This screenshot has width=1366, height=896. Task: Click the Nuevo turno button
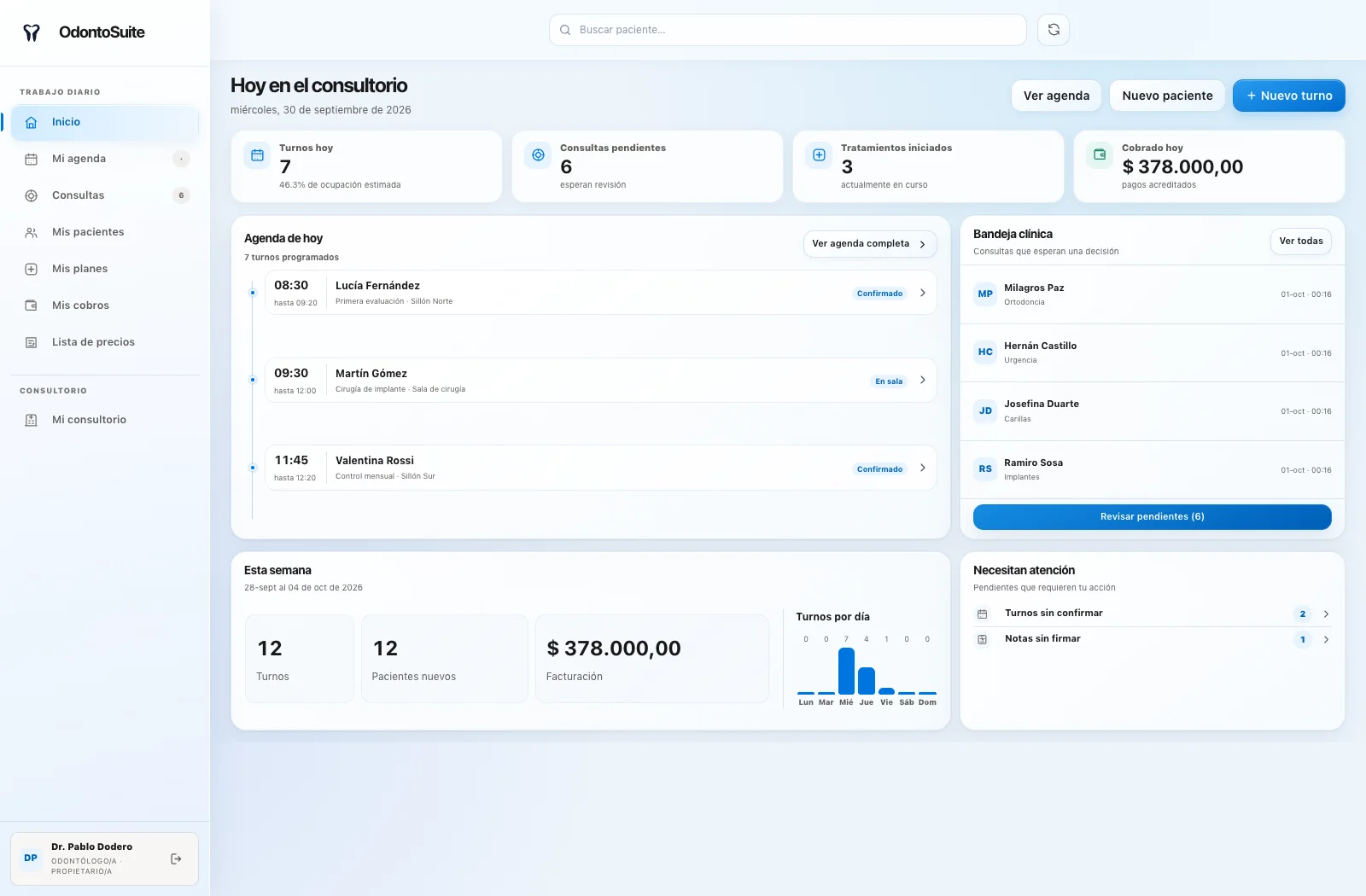[1289, 96]
